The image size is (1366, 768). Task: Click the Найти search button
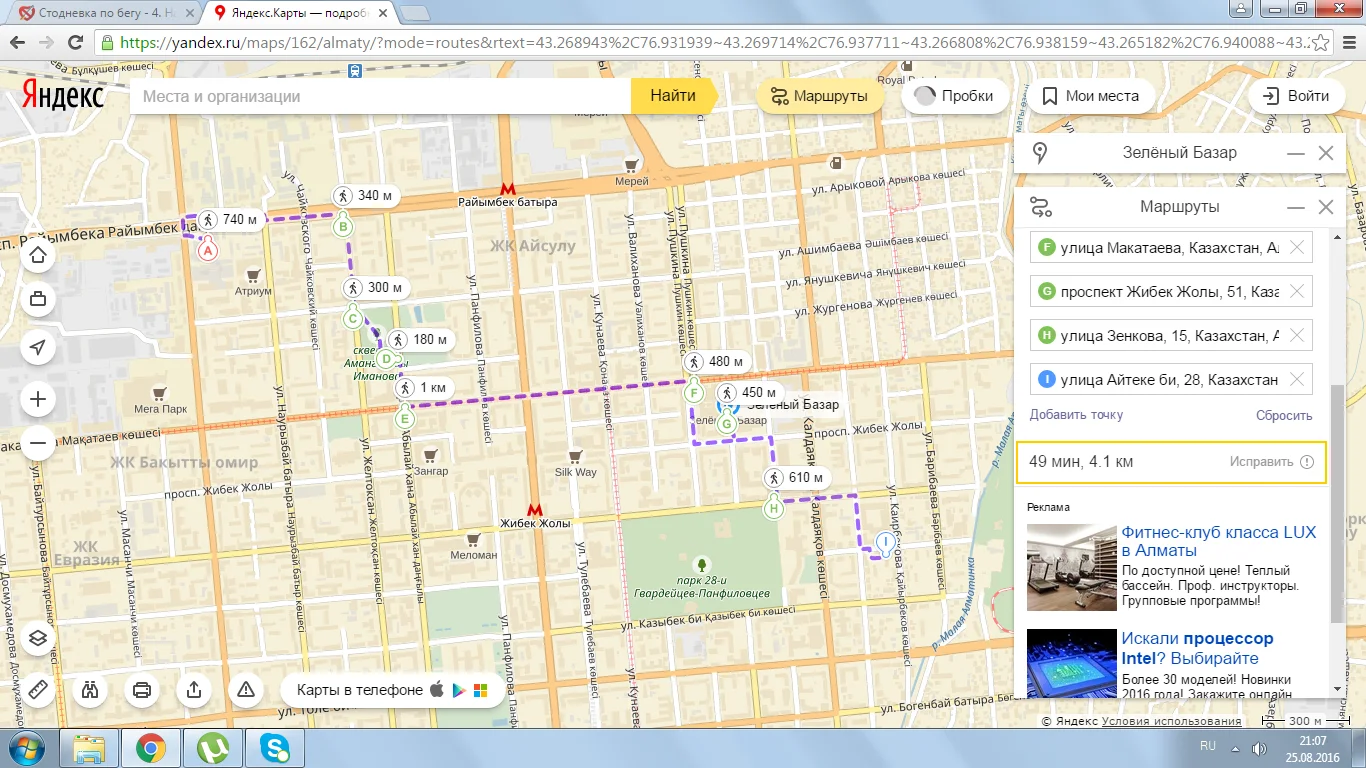click(672, 96)
